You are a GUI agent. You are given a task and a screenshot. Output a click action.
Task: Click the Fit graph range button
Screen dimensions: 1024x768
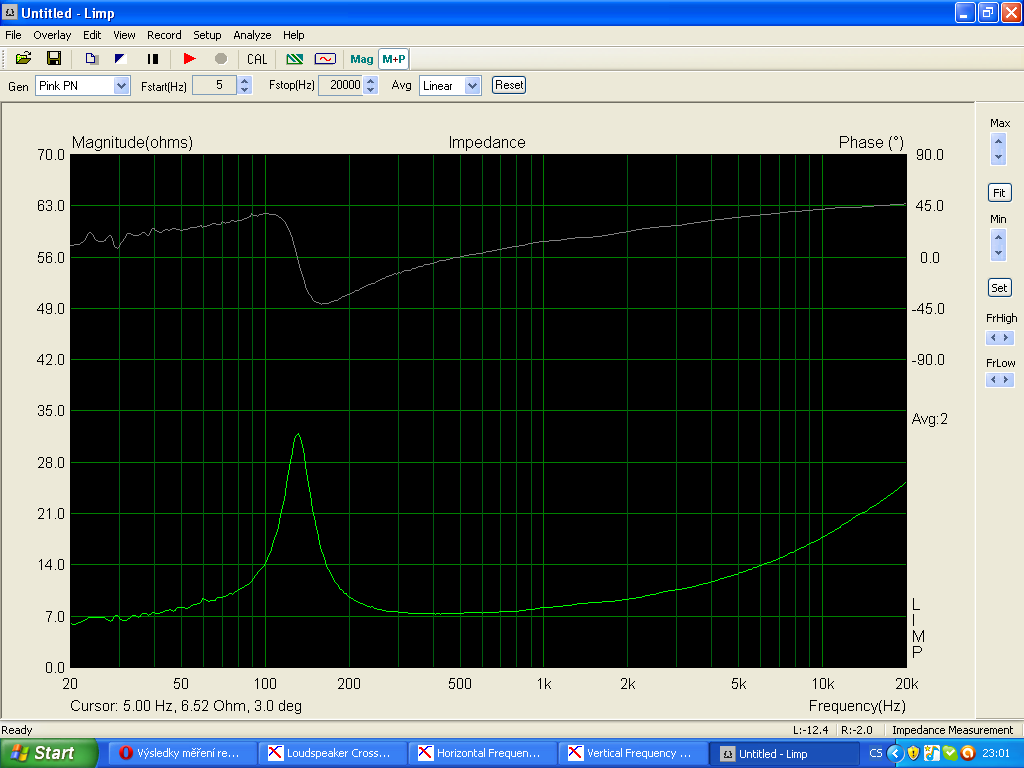[999, 193]
